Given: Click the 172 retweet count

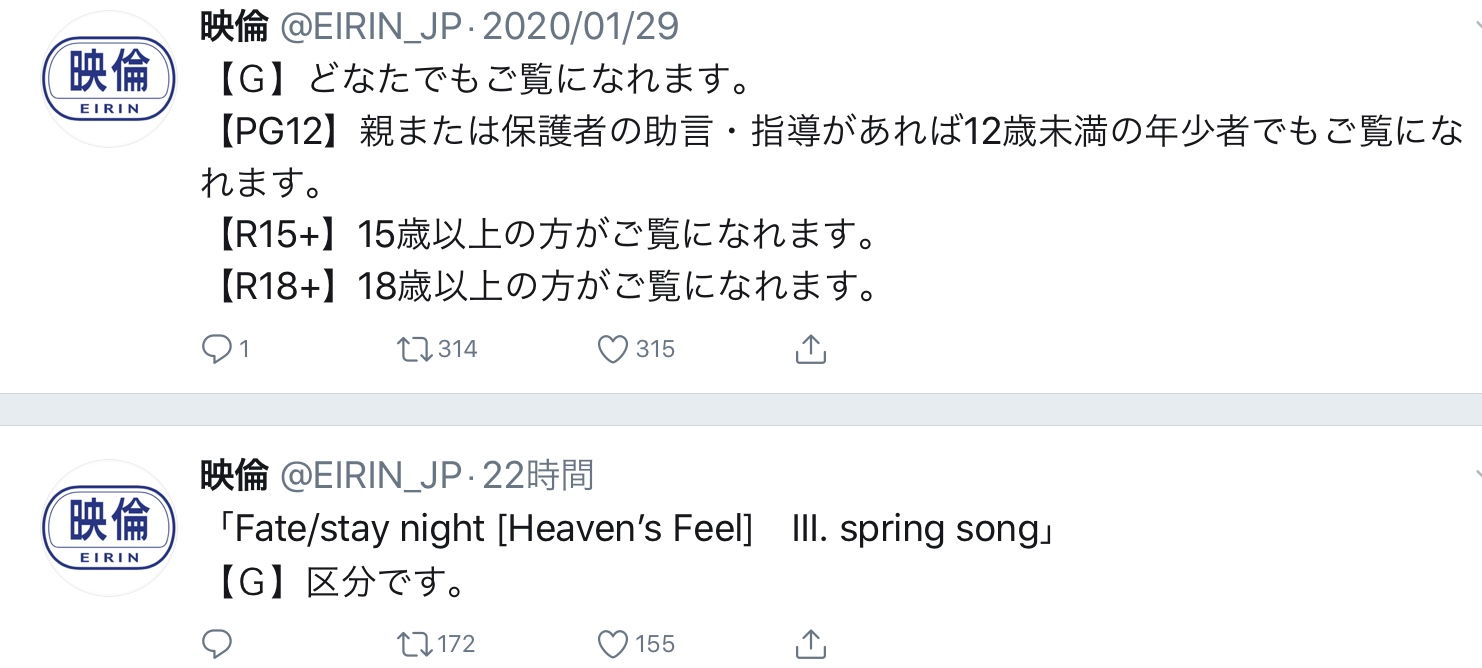Looking at the screenshot, I should coord(455,644).
